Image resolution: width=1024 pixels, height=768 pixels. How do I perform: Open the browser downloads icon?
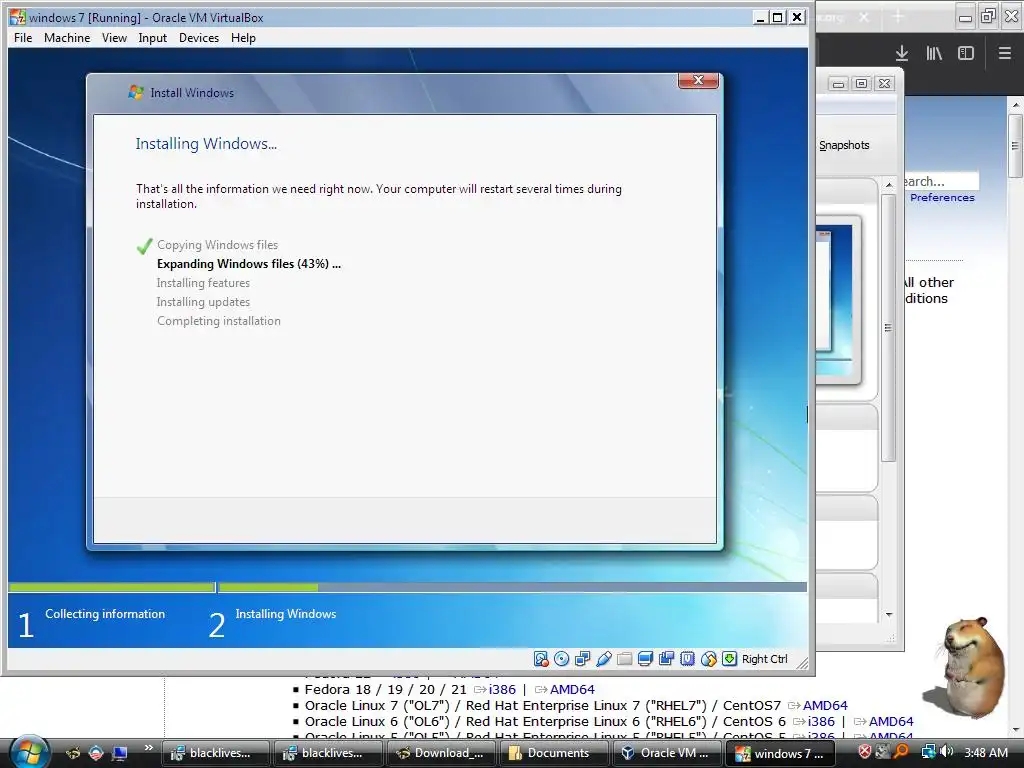902,54
